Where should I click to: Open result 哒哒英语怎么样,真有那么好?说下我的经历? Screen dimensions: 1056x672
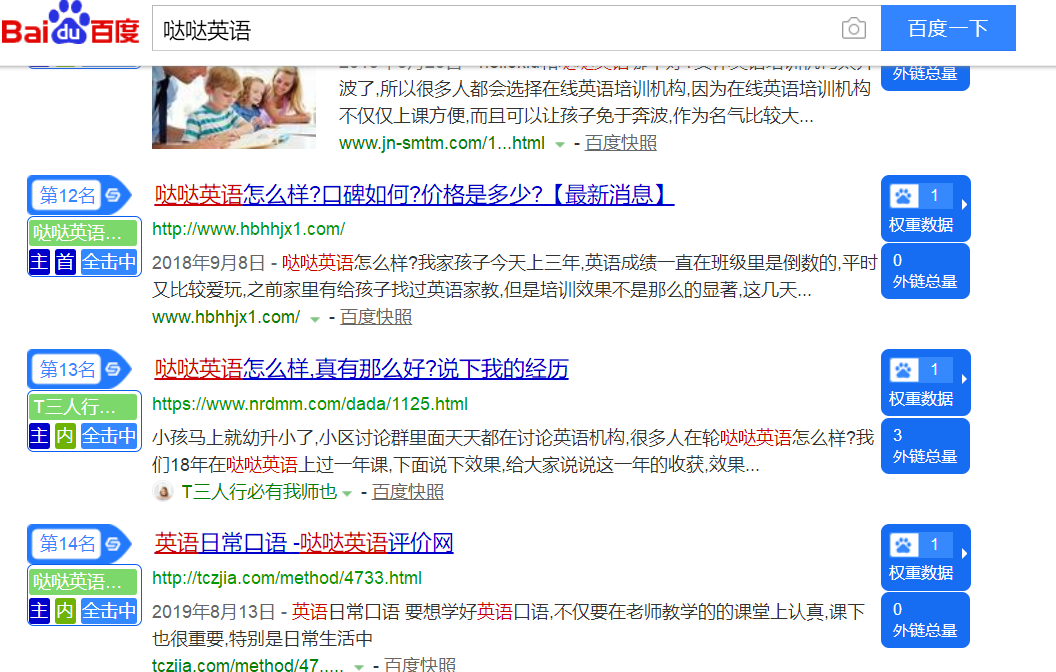point(362,368)
